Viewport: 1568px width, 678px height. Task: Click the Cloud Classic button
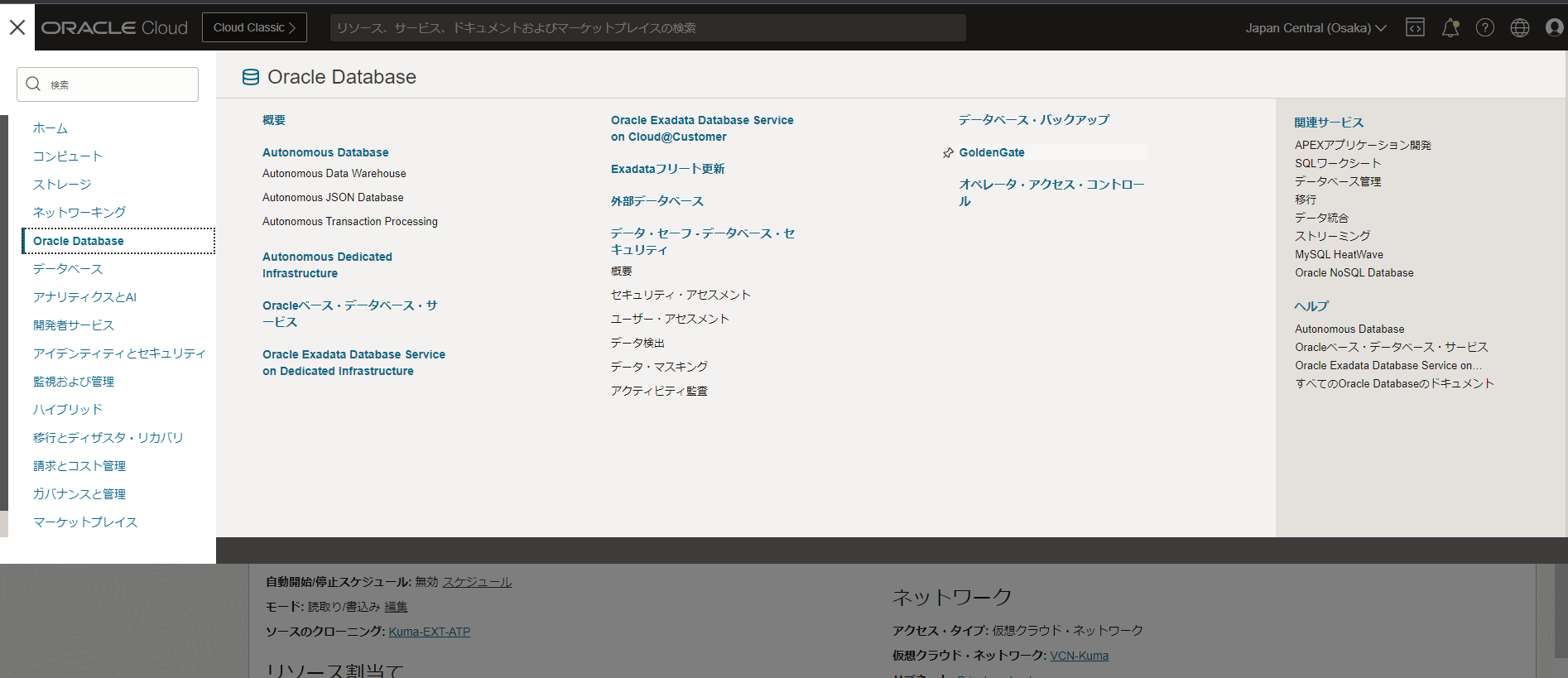[x=254, y=27]
